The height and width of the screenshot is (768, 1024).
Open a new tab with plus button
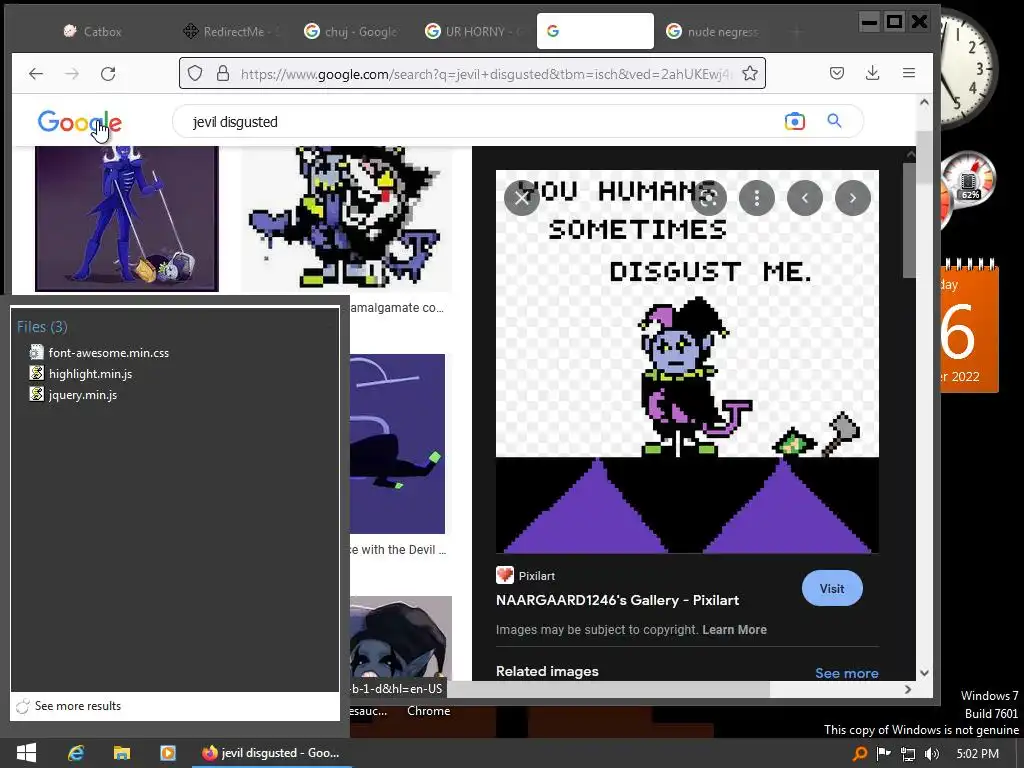[x=797, y=31]
